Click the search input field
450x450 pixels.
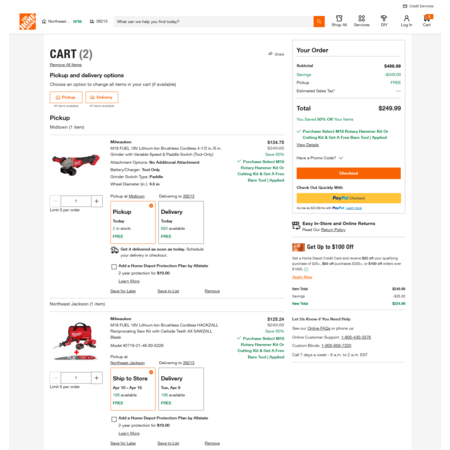tap(213, 22)
